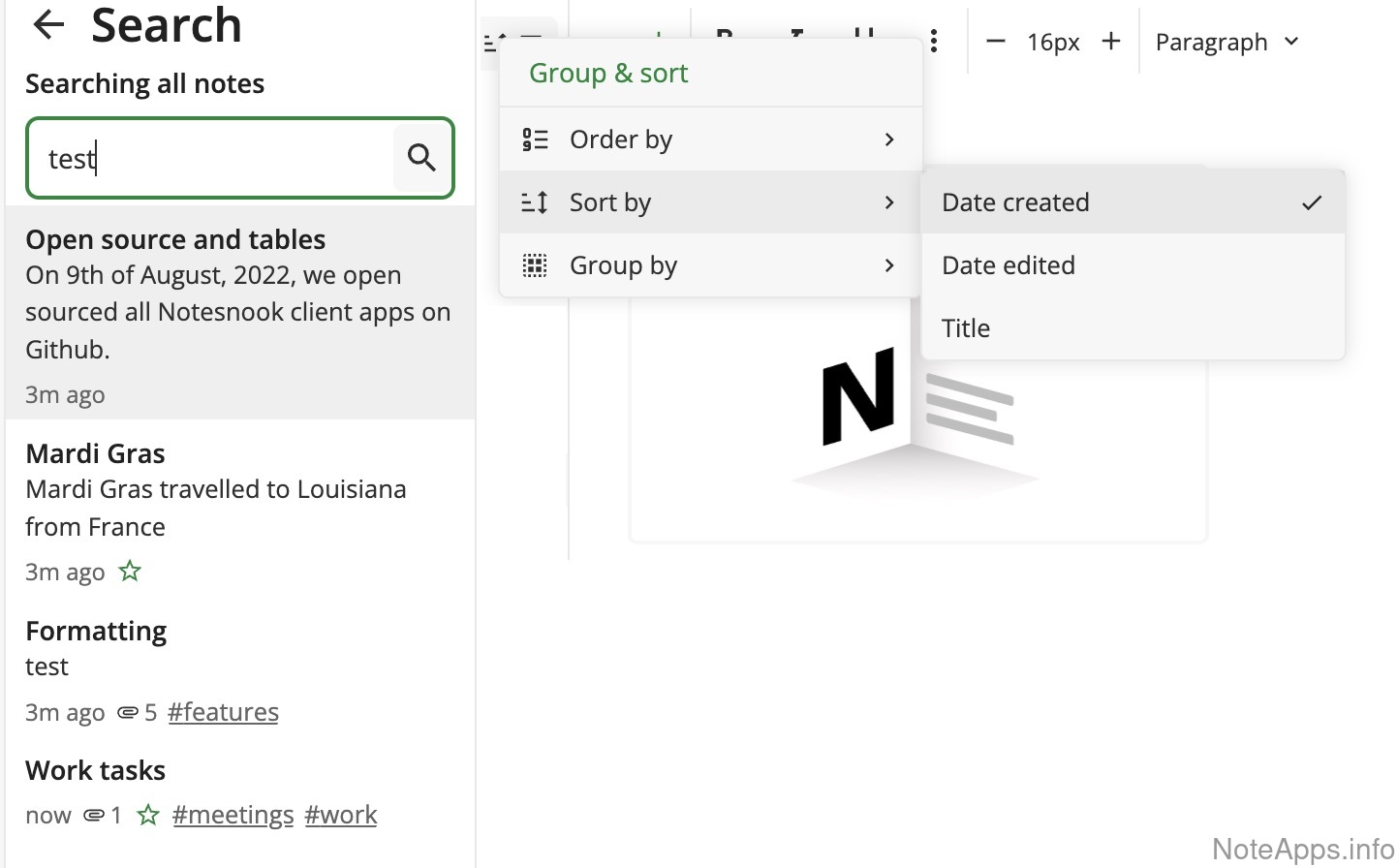The height and width of the screenshot is (868, 1397).
Task: Click attachment icon on Formatting note
Action: [127, 712]
